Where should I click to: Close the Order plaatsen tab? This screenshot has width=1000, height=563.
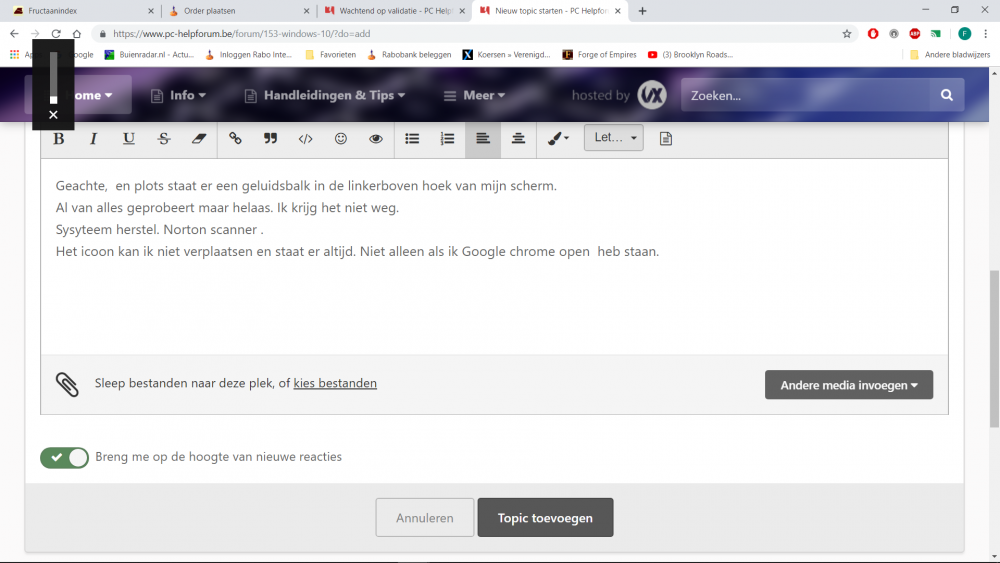[306, 11]
